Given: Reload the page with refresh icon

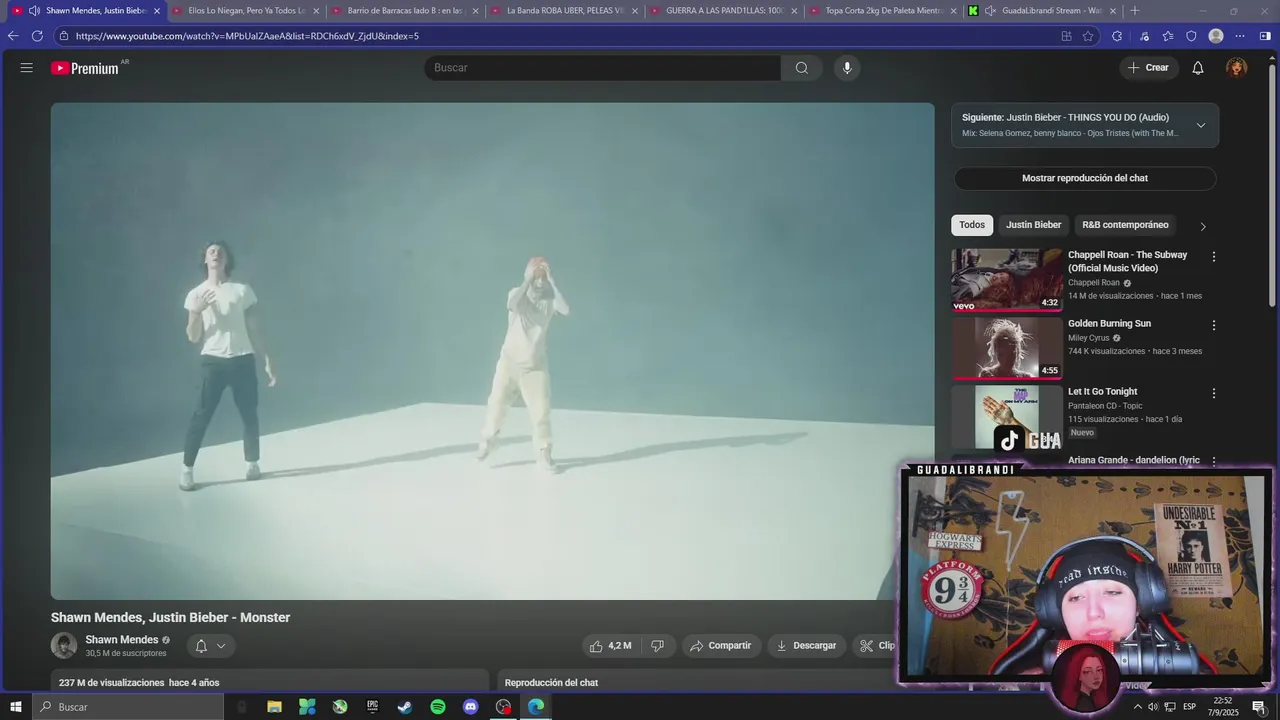Looking at the screenshot, I should pyautogui.click(x=37, y=36).
